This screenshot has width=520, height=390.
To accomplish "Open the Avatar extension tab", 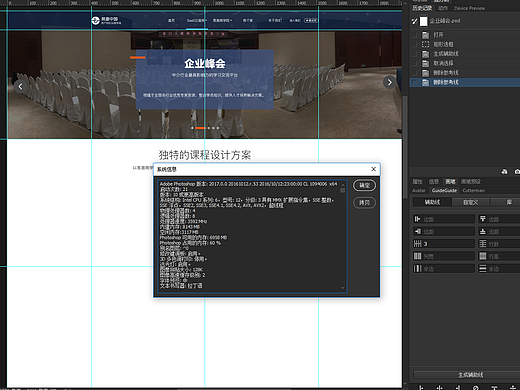I will pyautogui.click(x=419, y=191).
